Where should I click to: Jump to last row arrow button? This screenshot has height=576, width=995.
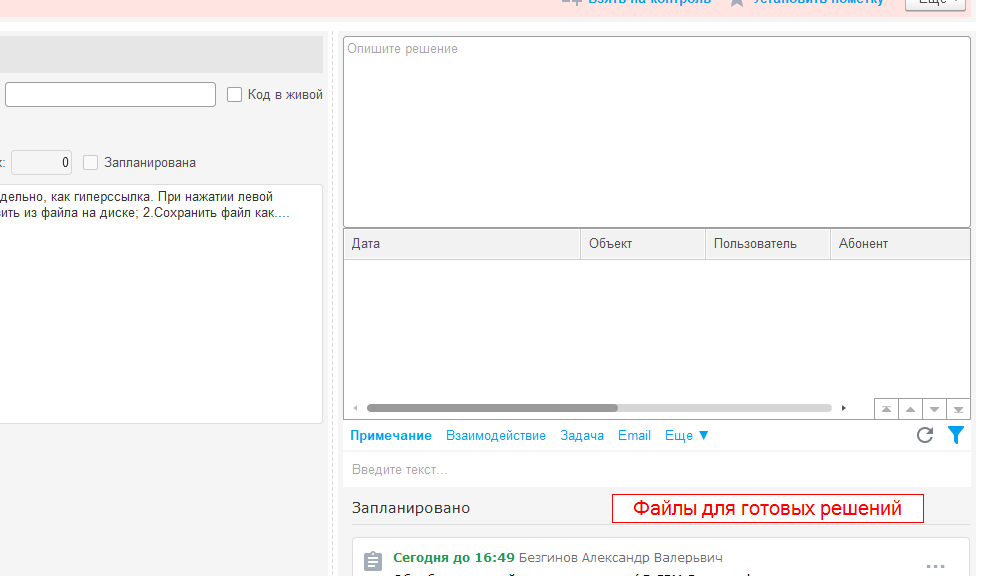[958, 409]
